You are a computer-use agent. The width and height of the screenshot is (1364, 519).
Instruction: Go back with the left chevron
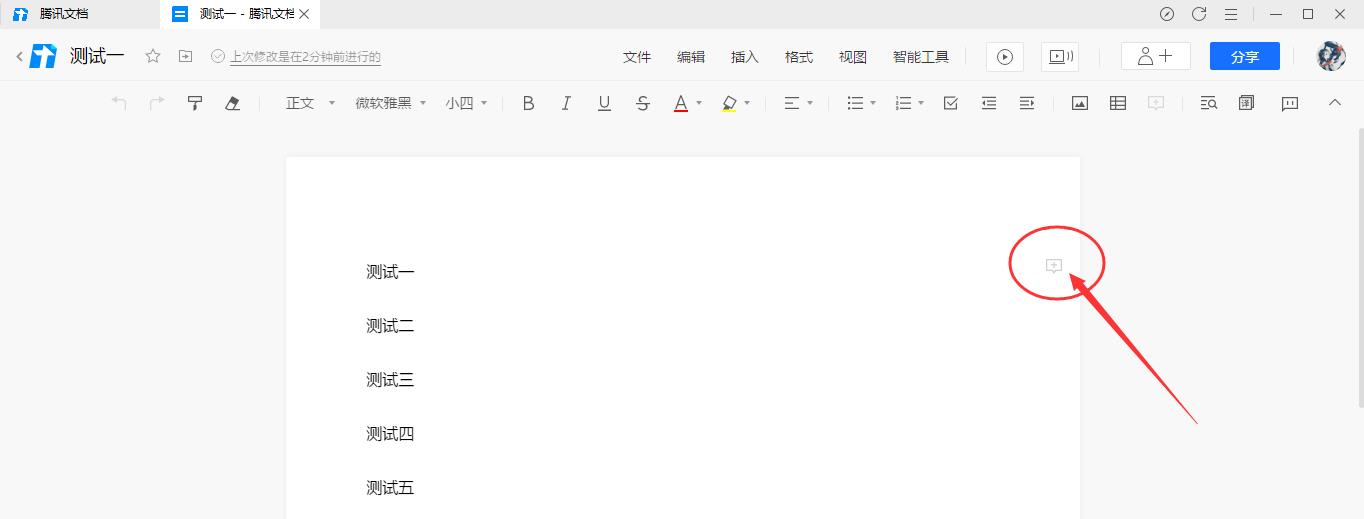[20, 57]
